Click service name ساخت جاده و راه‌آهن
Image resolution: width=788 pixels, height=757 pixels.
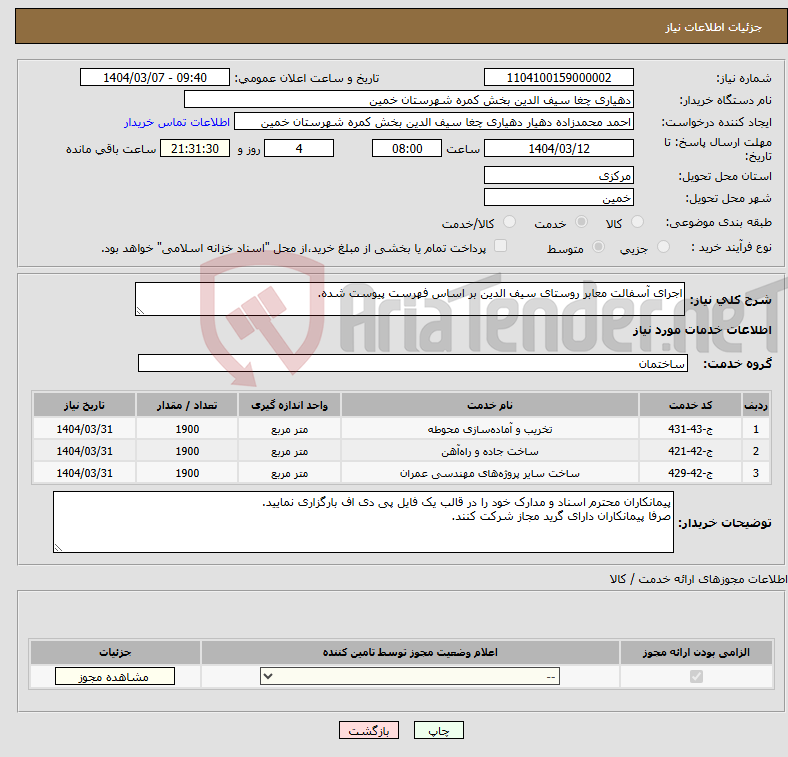point(489,451)
